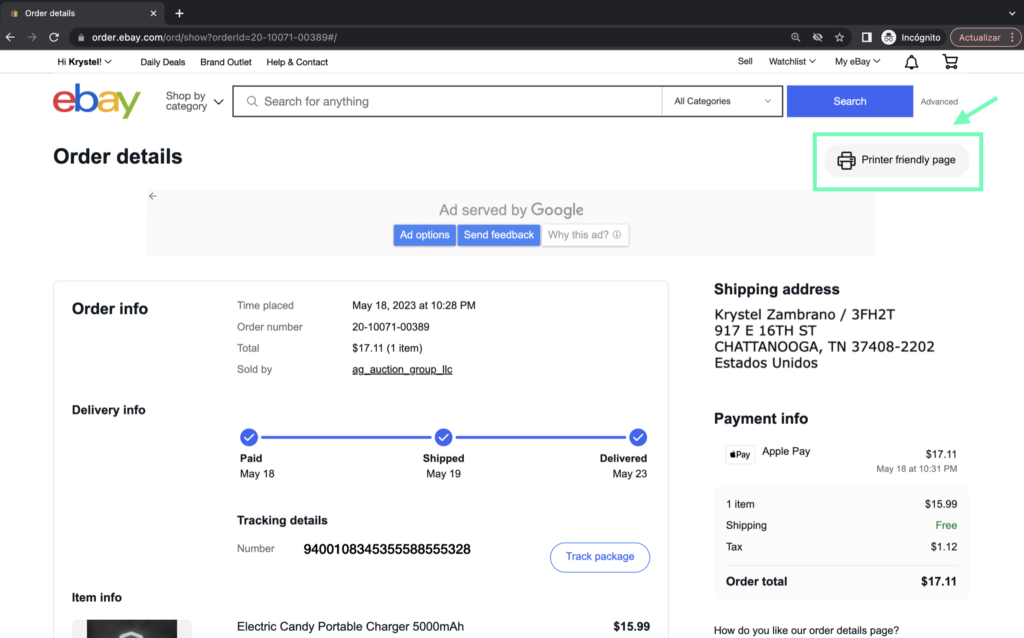Bookmark this page with the star icon
This screenshot has height=638, width=1024.
tap(840, 37)
